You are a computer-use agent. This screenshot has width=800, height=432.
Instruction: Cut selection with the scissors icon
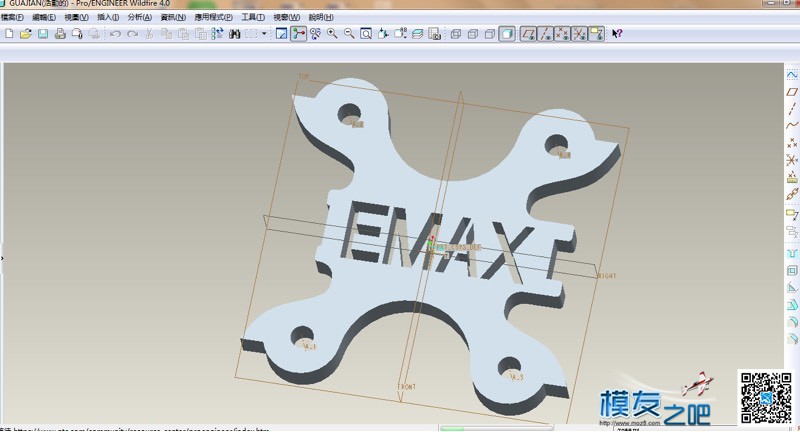[149, 34]
